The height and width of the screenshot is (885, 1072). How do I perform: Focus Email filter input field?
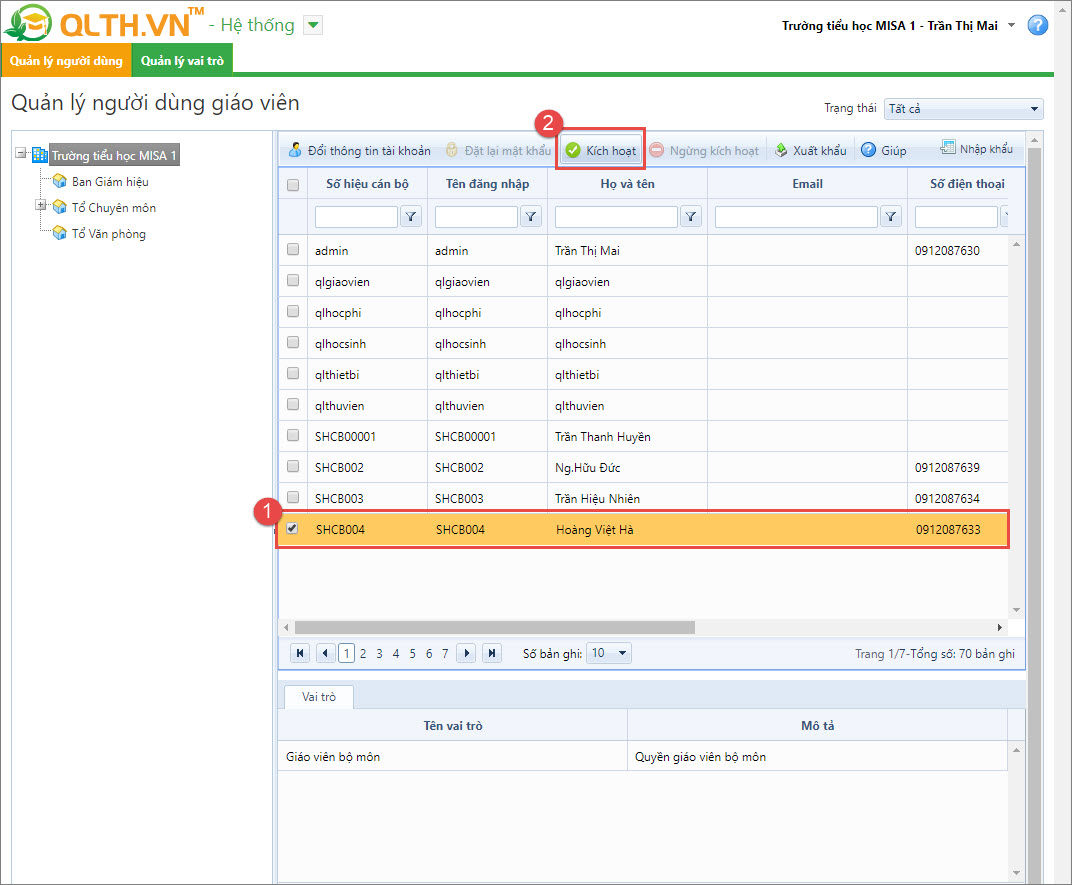(796, 217)
